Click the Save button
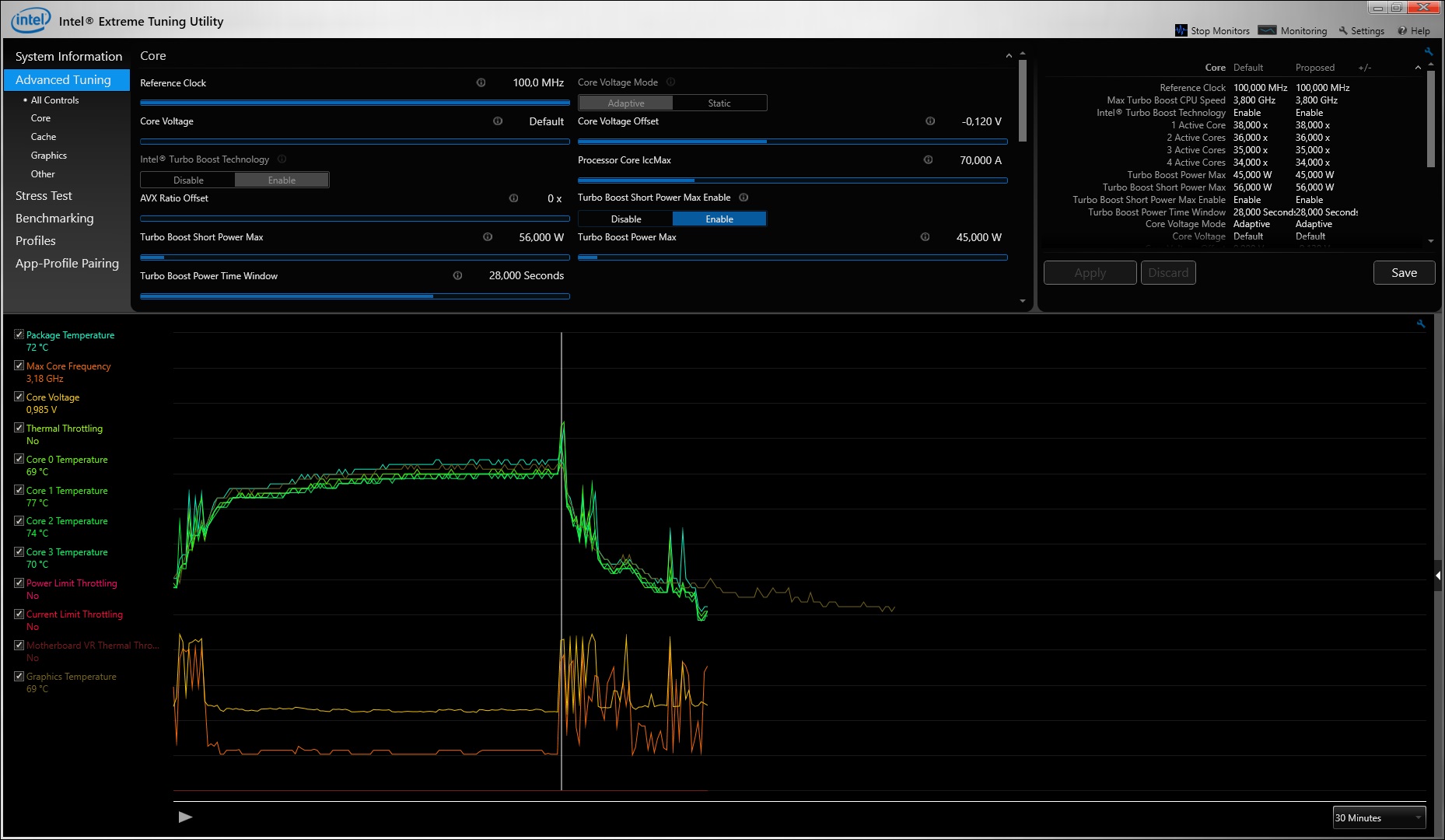 point(1404,272)
